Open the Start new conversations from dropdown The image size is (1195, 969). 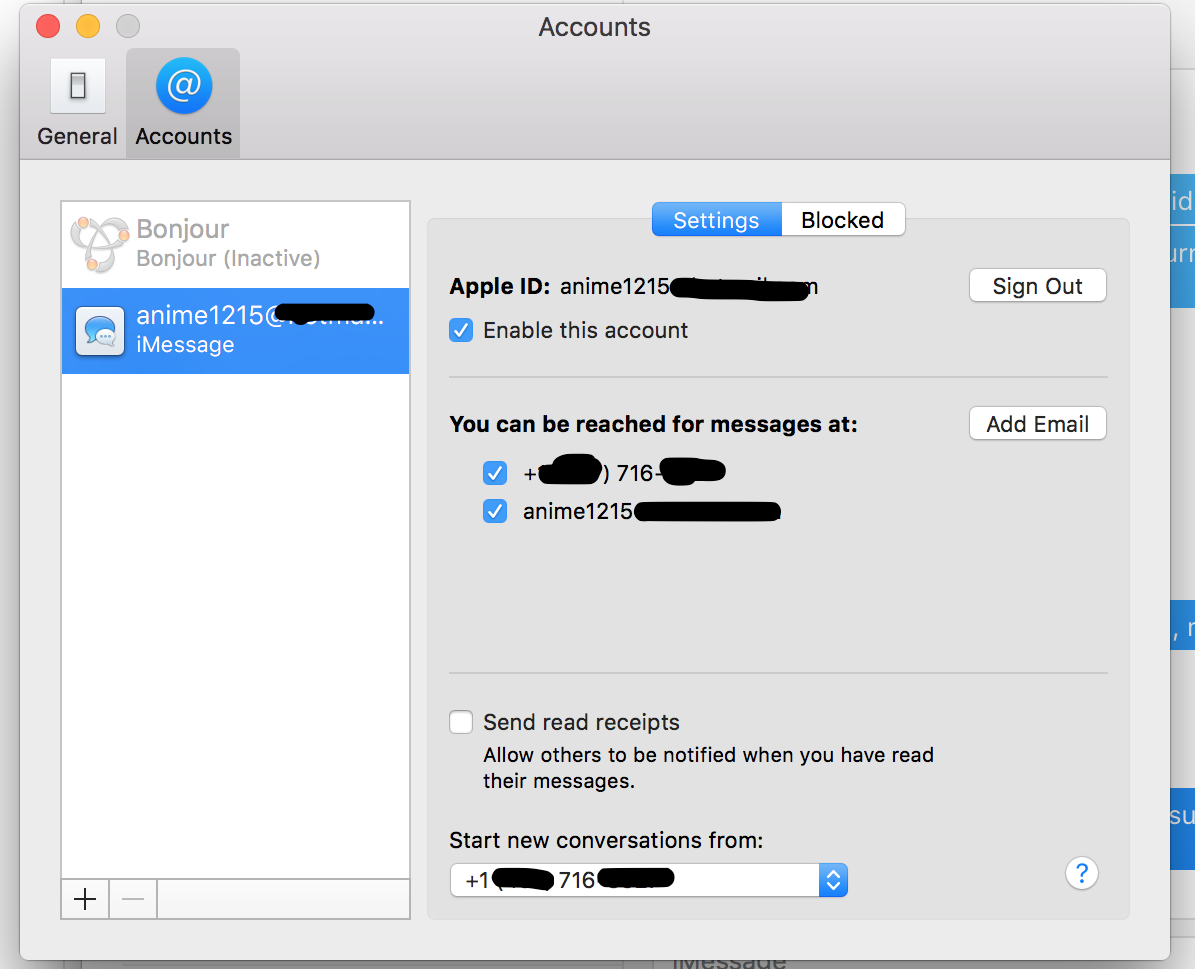click(x=649, y=880)
